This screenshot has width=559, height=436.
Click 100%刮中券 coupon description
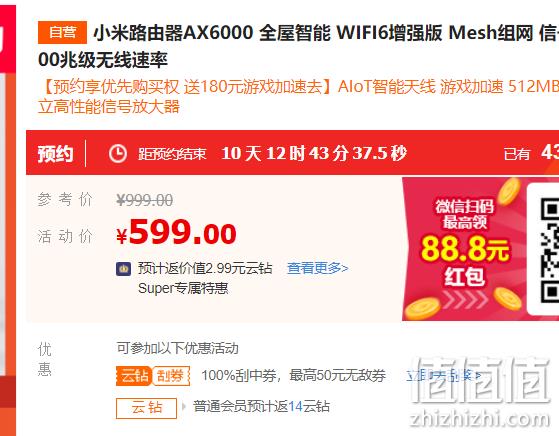tap(293, 375)
